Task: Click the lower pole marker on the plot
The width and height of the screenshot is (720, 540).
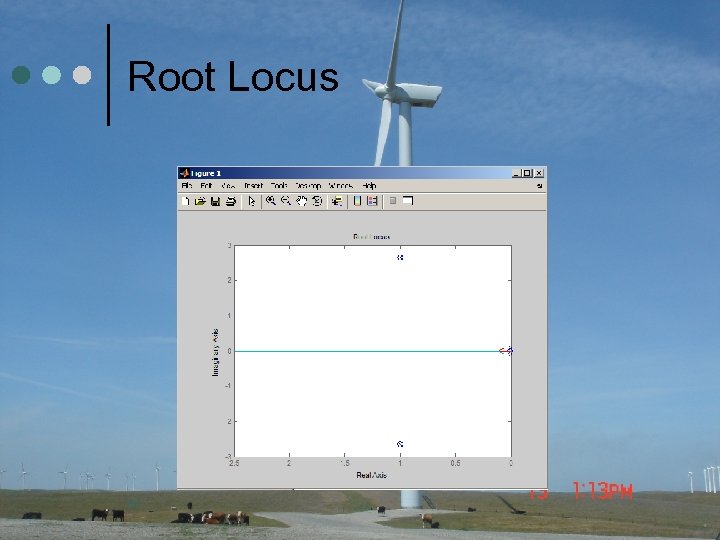Action: coord(400,444)
